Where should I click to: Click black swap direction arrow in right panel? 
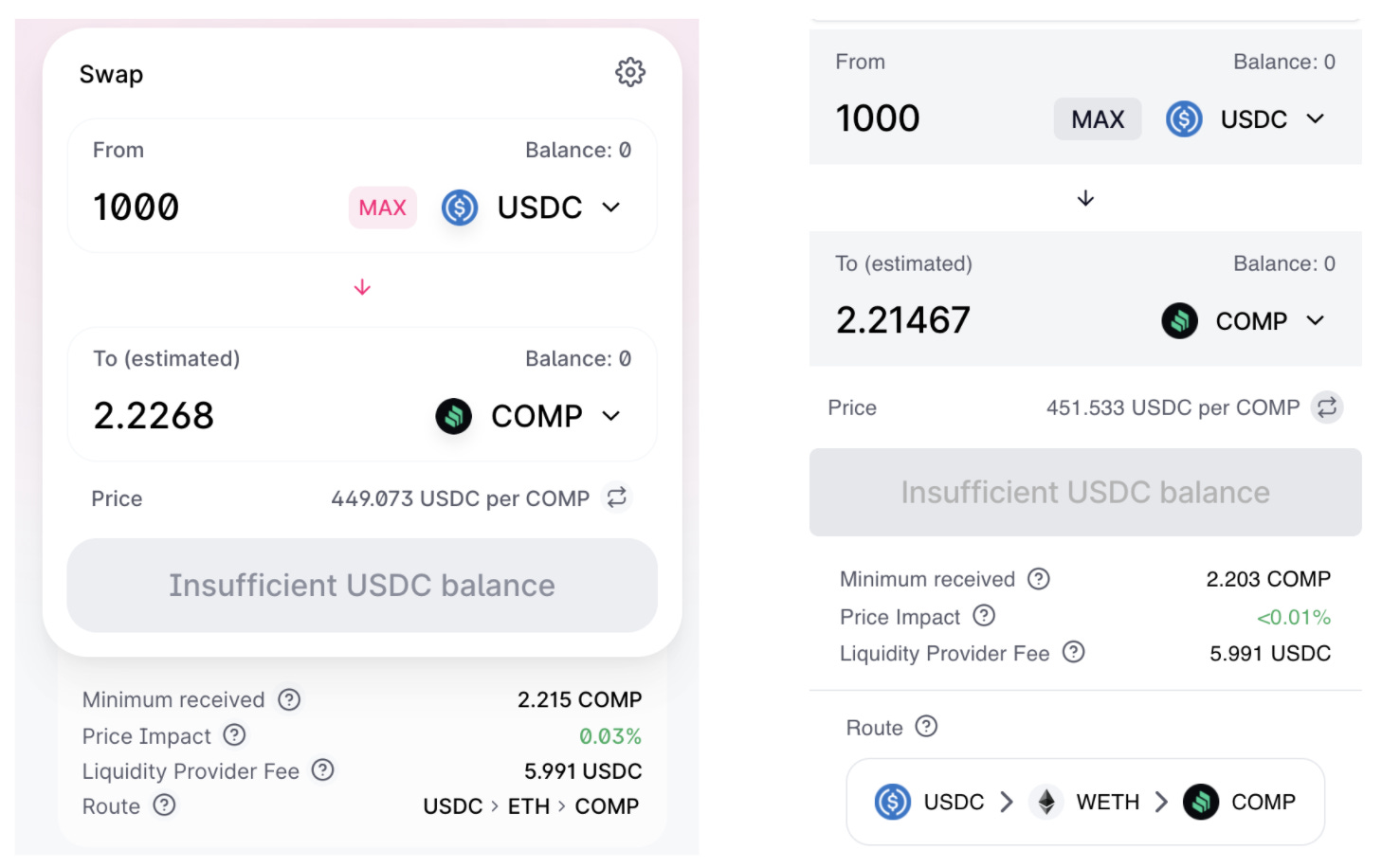coord(1085,198)
